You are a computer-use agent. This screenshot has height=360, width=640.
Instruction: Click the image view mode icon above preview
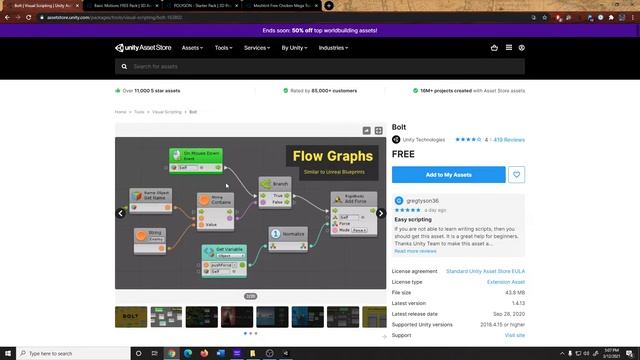click(367, 131)
